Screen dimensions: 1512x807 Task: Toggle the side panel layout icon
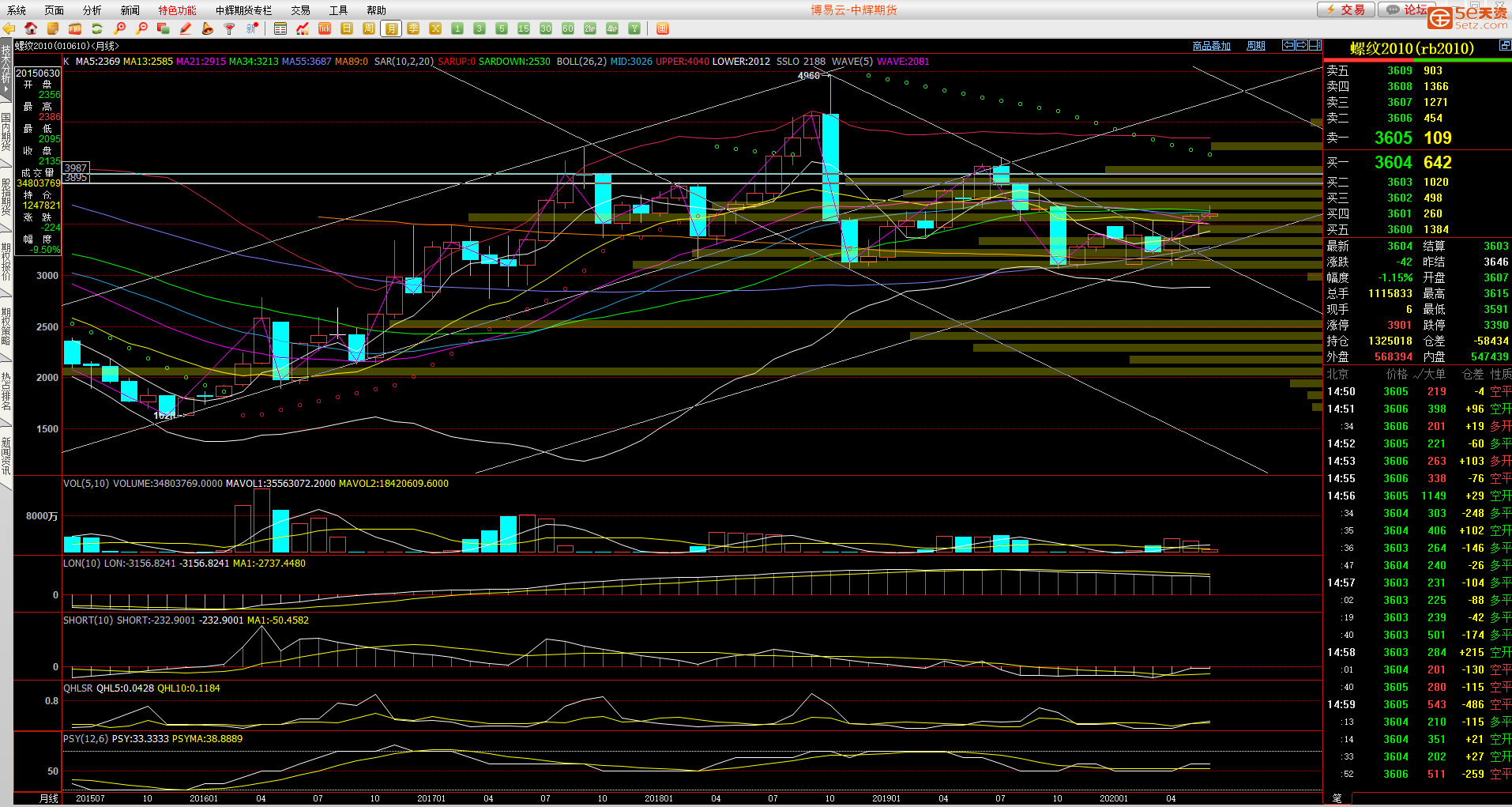pos(1315,45)
